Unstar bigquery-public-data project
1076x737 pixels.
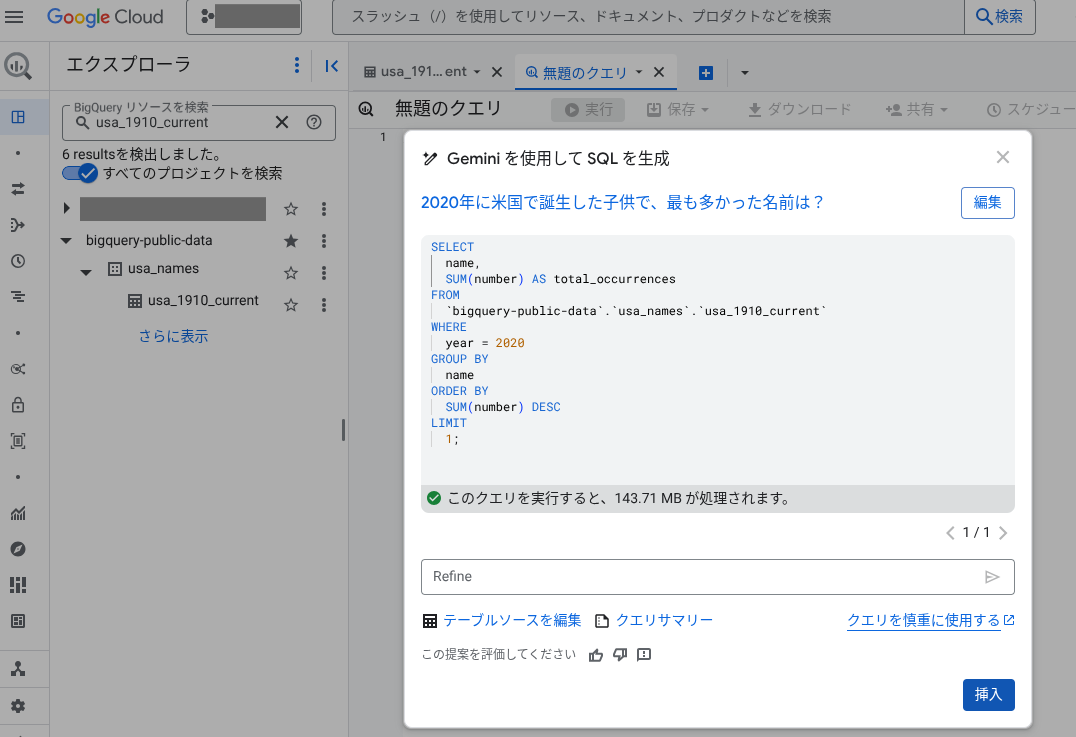(x=291, y=241)
